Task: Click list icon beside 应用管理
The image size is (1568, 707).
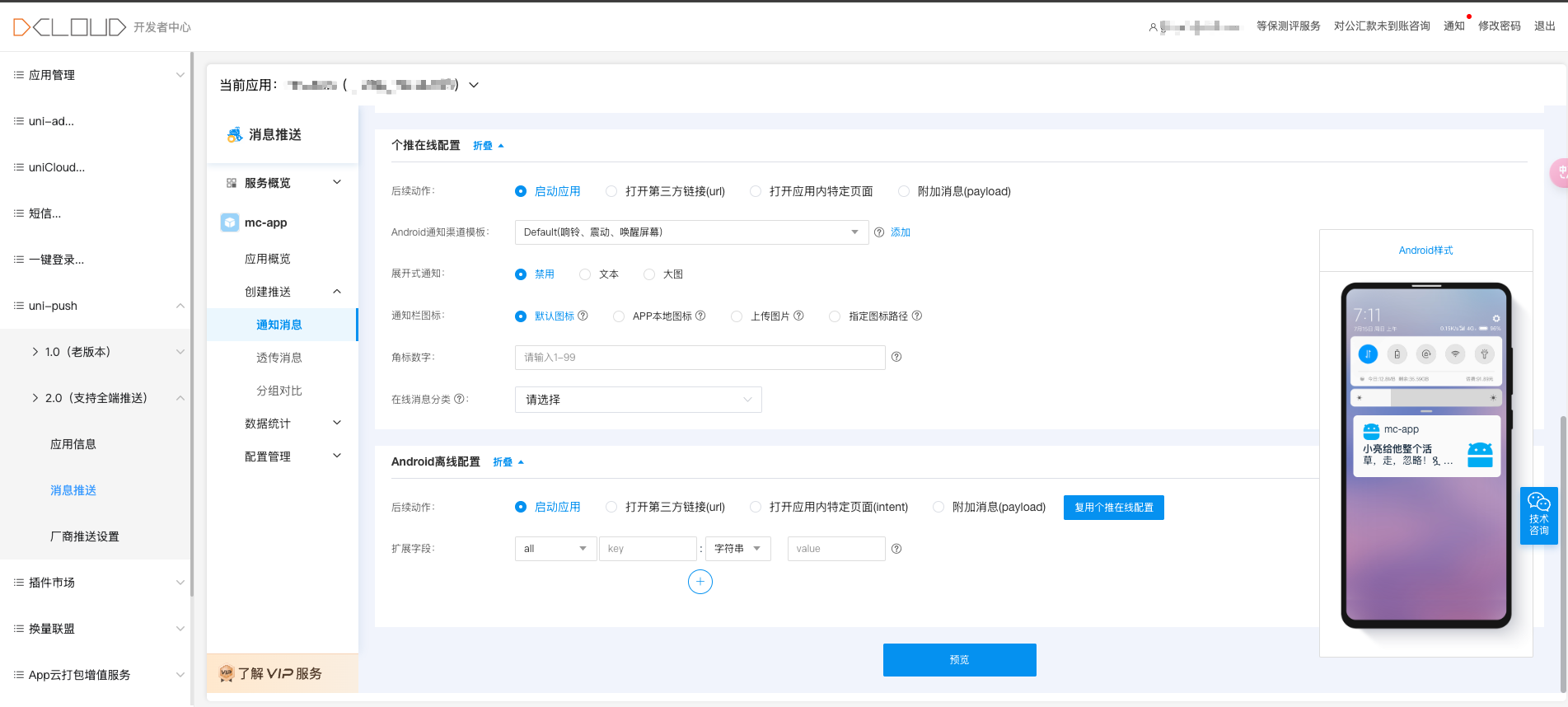Action: coord(18,75)
